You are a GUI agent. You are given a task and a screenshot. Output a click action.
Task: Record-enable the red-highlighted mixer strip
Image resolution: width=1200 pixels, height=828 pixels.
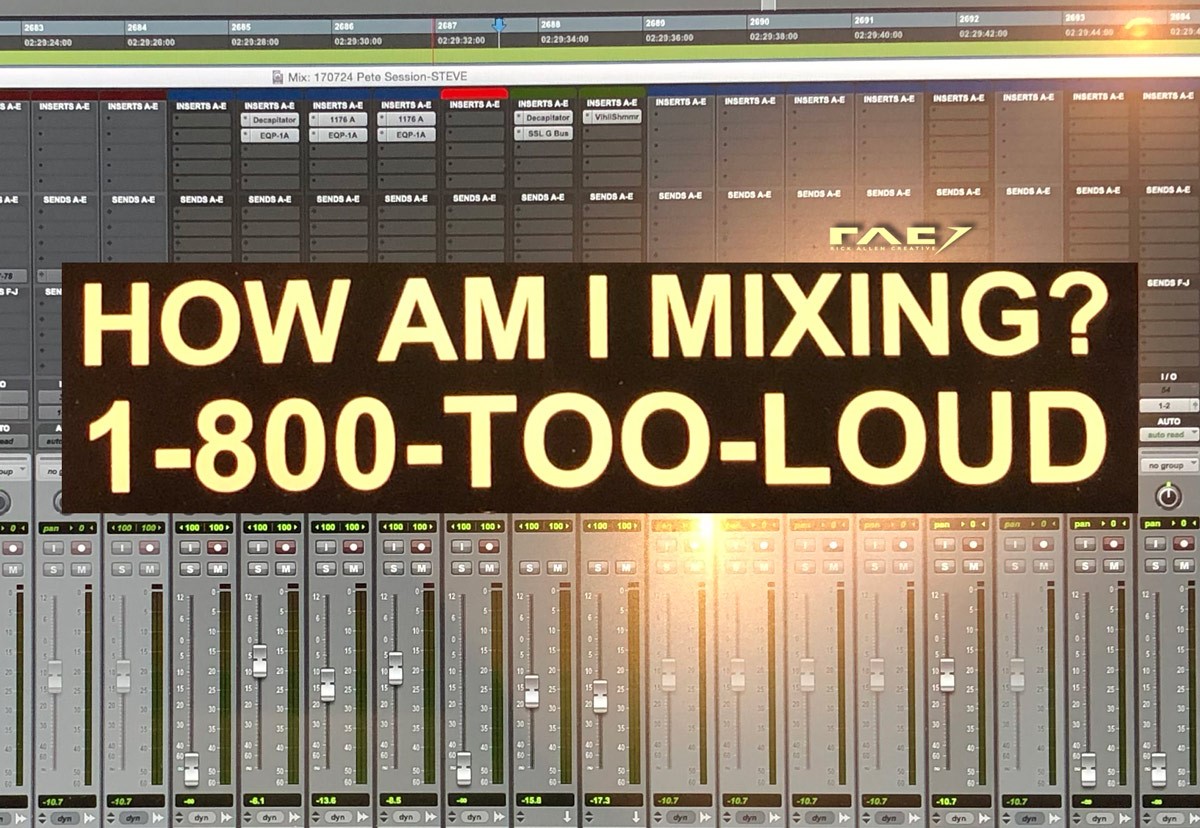[x=489, y=547]
